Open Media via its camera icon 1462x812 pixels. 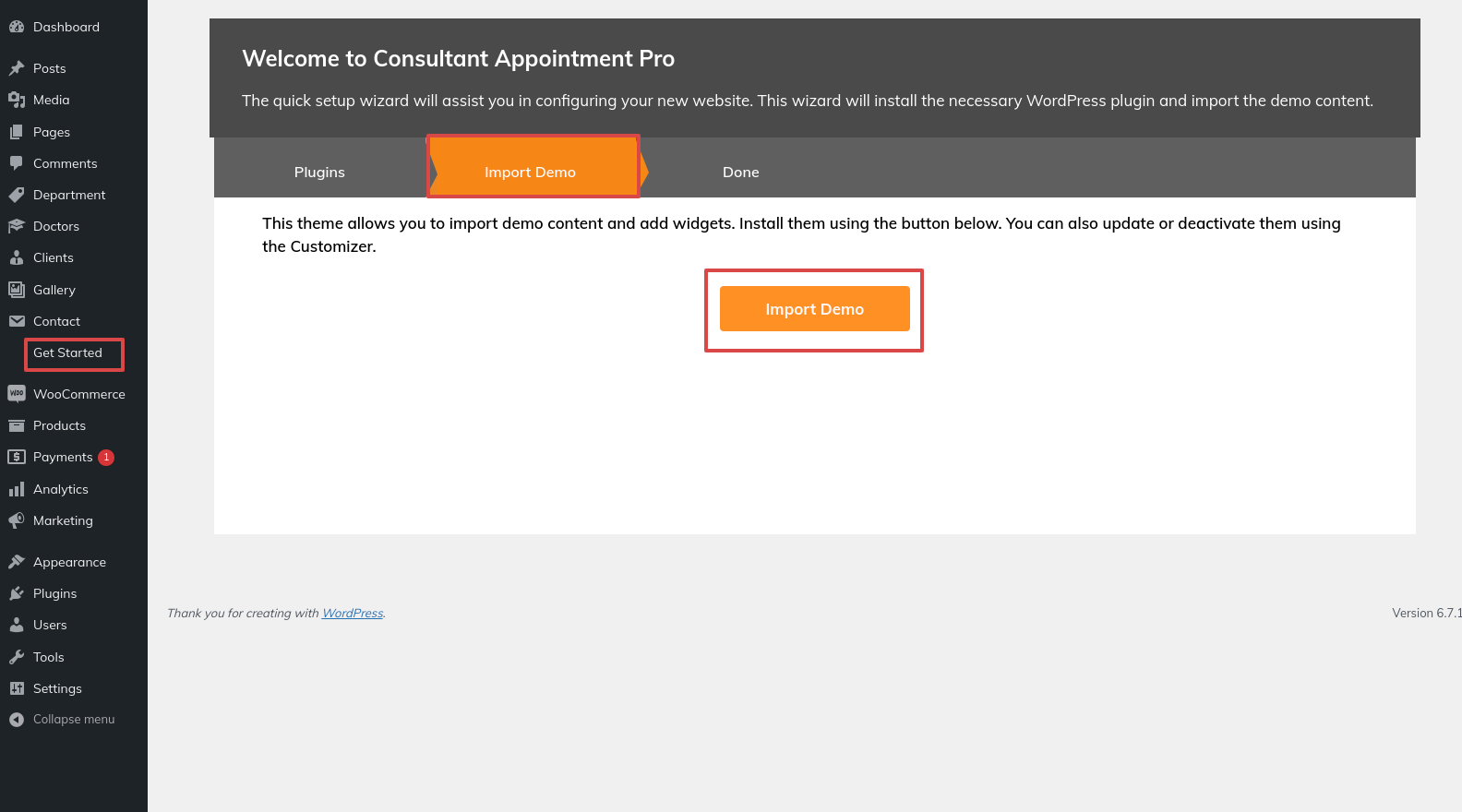coord(17,100)
